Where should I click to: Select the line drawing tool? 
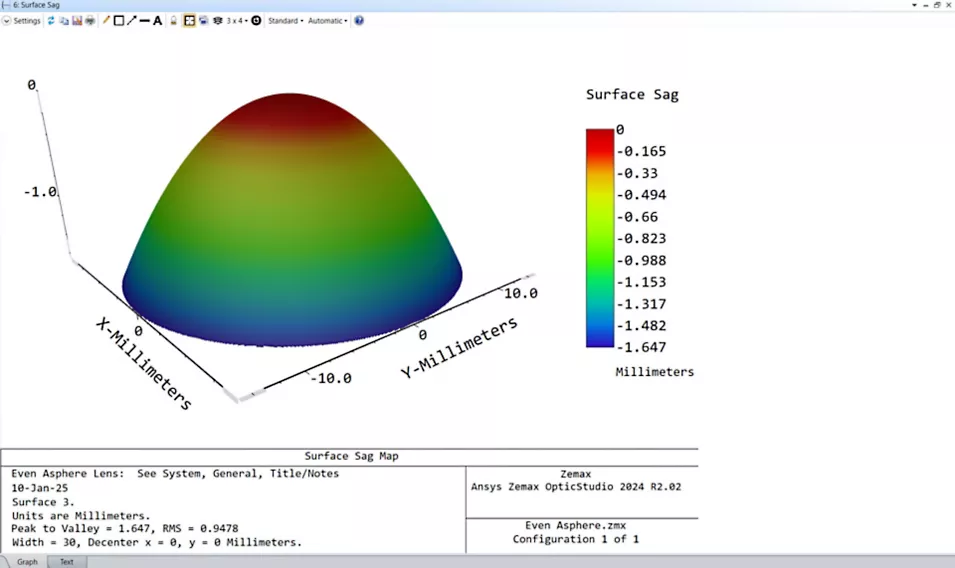[145, 20]
